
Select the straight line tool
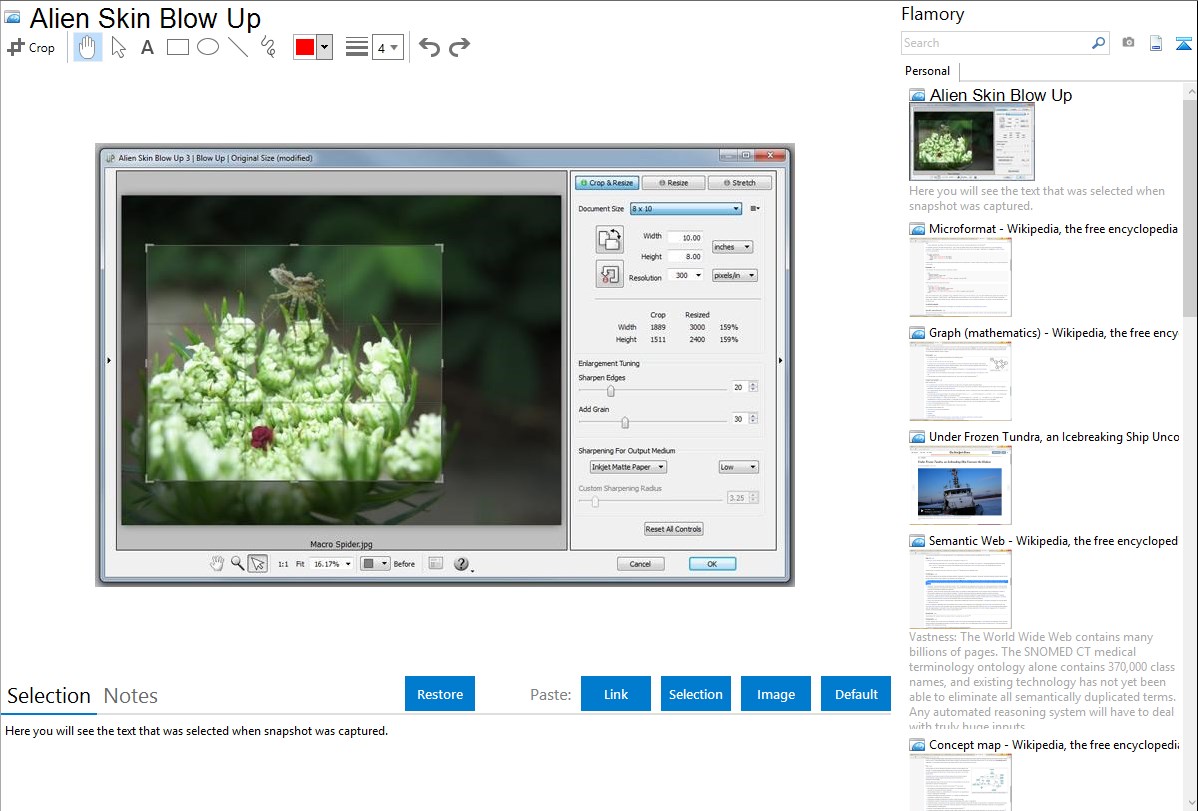[x=238, y=47]
